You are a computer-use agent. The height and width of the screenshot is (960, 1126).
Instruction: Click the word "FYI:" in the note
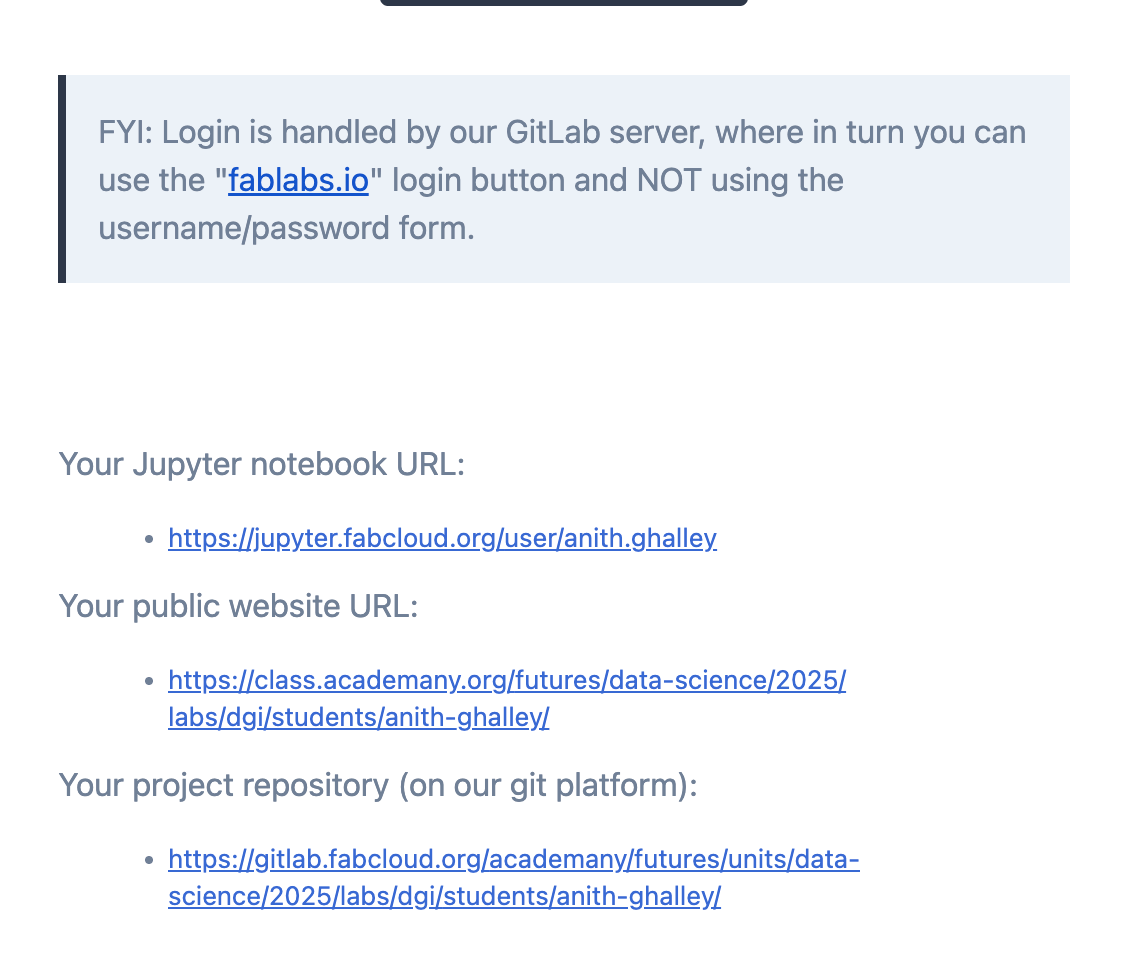tap(125, 133)
